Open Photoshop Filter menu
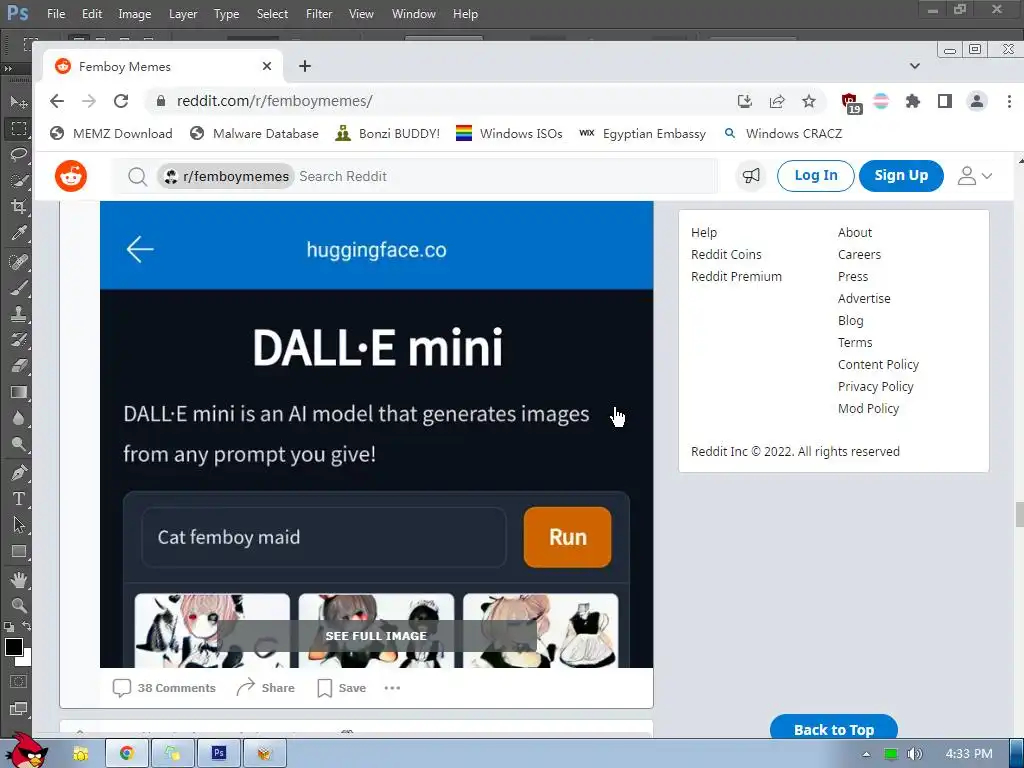The height and width of the screenshot is (768, 1024). [319, 14]
